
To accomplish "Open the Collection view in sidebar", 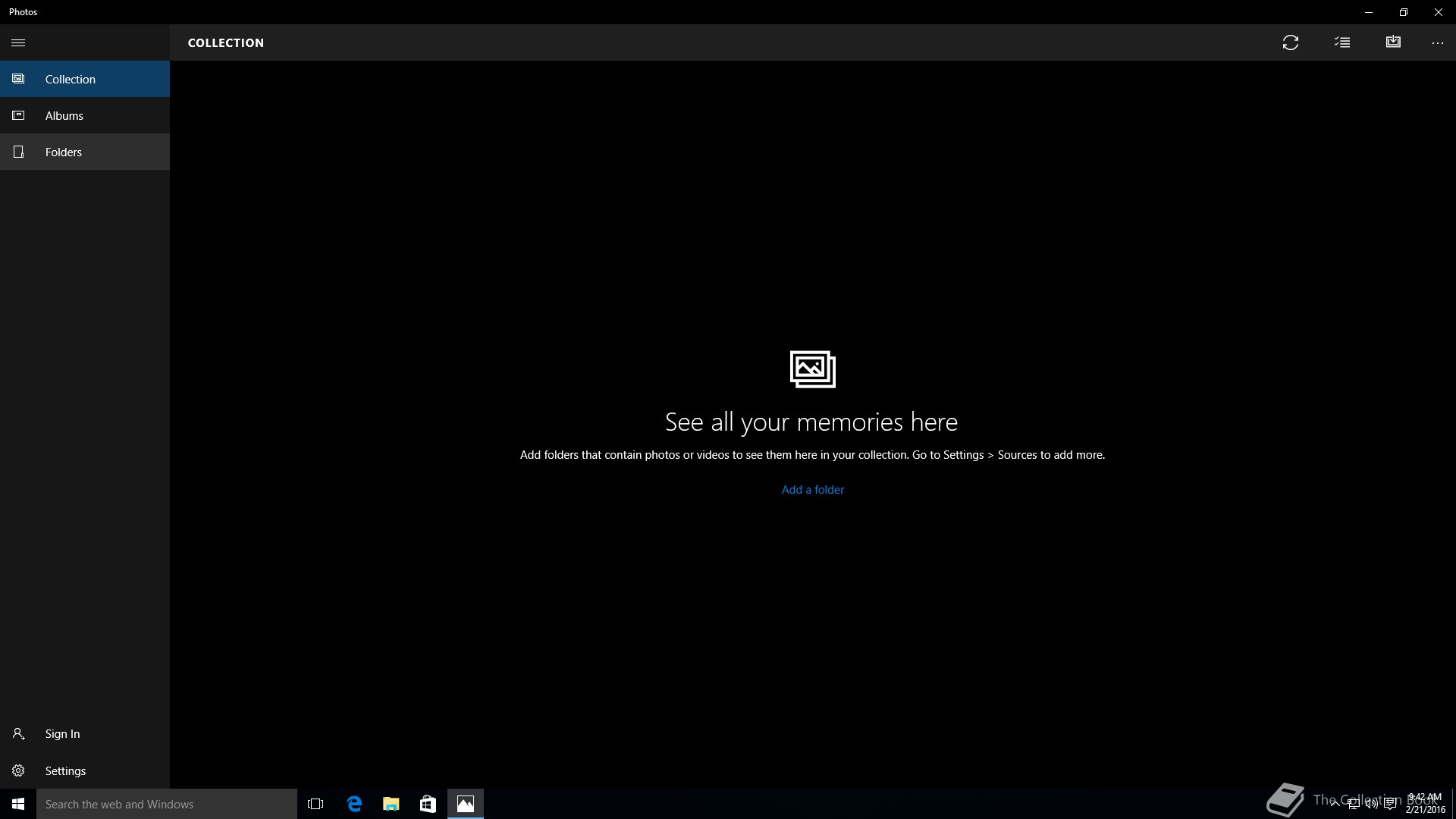I will pyautogui.click(x=70, y=79).
